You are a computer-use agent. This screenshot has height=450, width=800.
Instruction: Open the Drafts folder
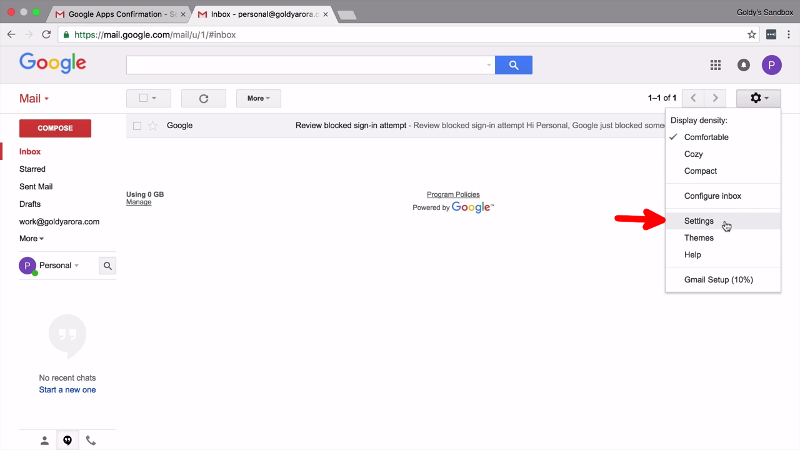pos(30,204)
